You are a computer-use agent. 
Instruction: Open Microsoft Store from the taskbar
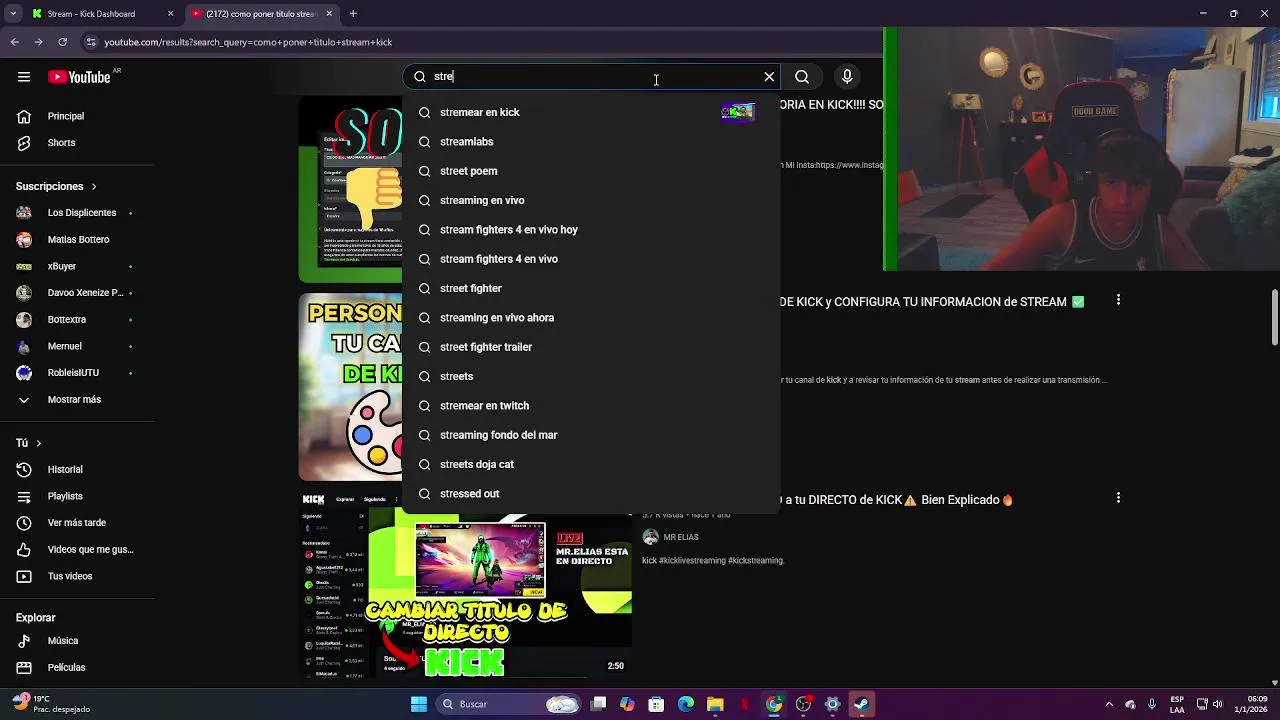pyautogui.click(x=656, y=704)
